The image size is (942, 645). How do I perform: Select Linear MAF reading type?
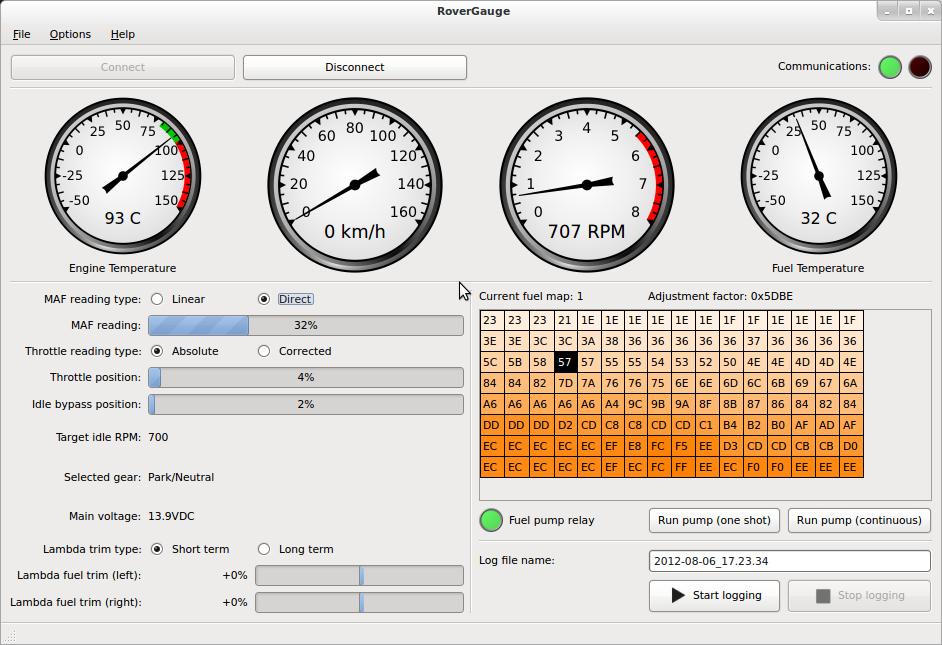(x=157, y=299)
